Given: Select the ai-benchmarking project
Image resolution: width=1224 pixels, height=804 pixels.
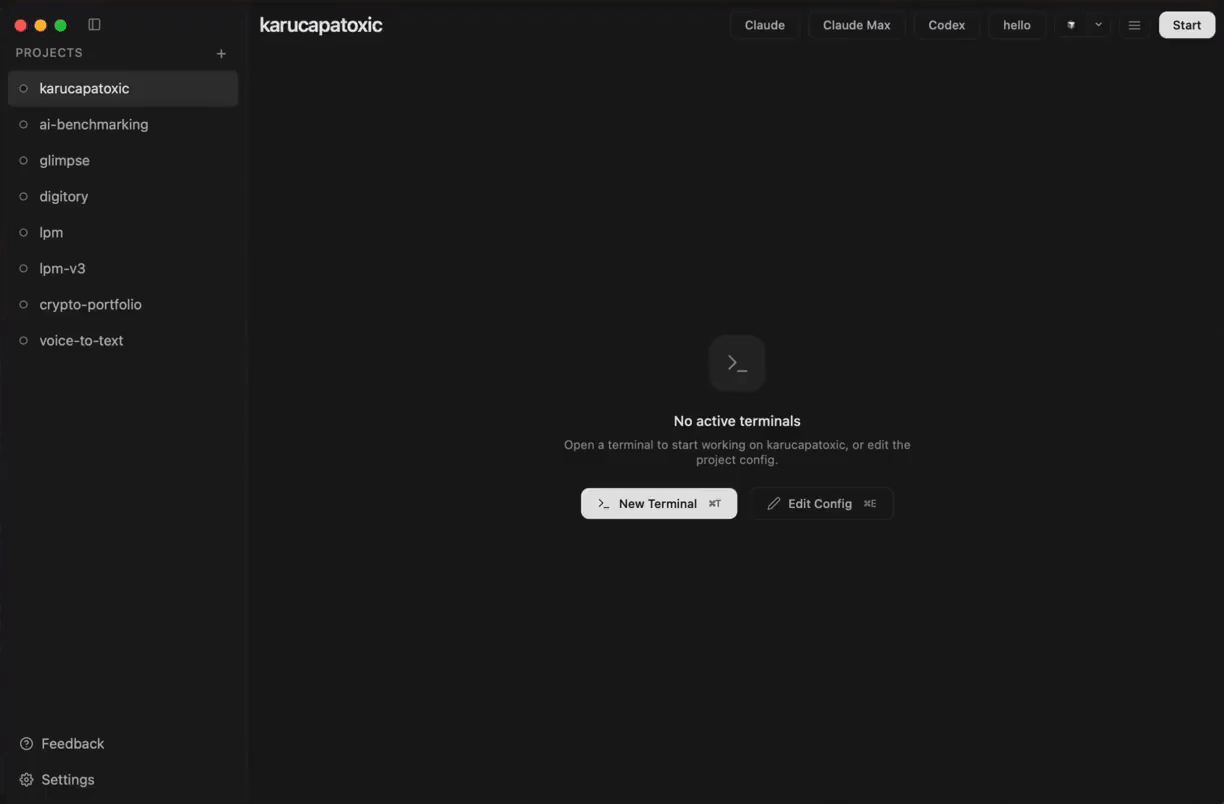Looking at the screenshot, I should pos(123,124).
